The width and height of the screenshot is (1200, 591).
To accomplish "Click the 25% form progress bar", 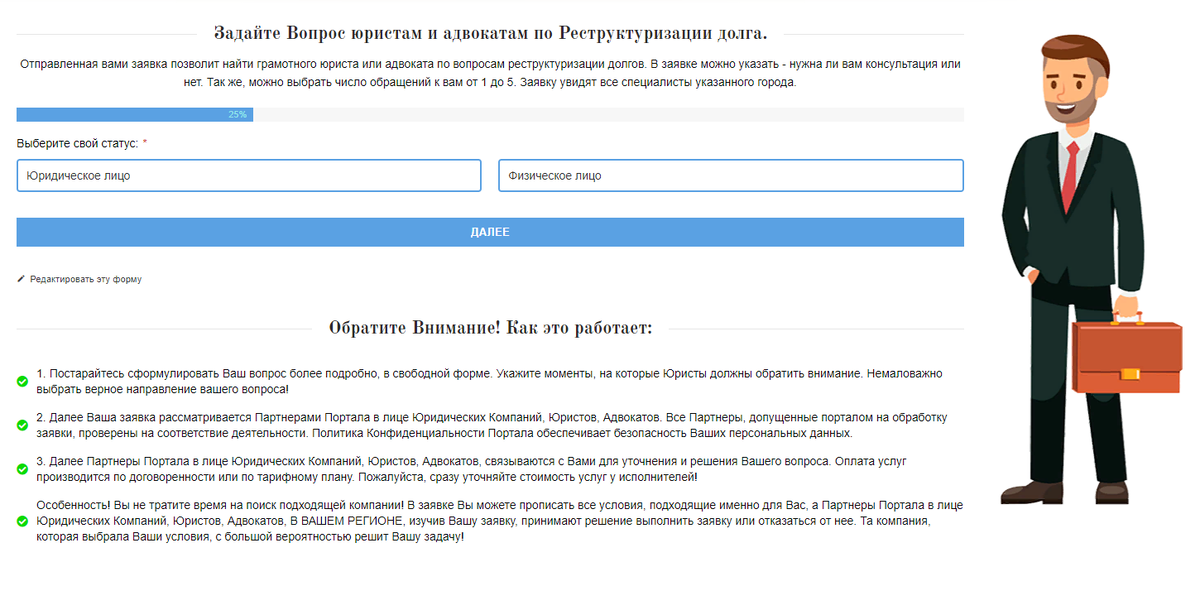I will click(490, 115).
